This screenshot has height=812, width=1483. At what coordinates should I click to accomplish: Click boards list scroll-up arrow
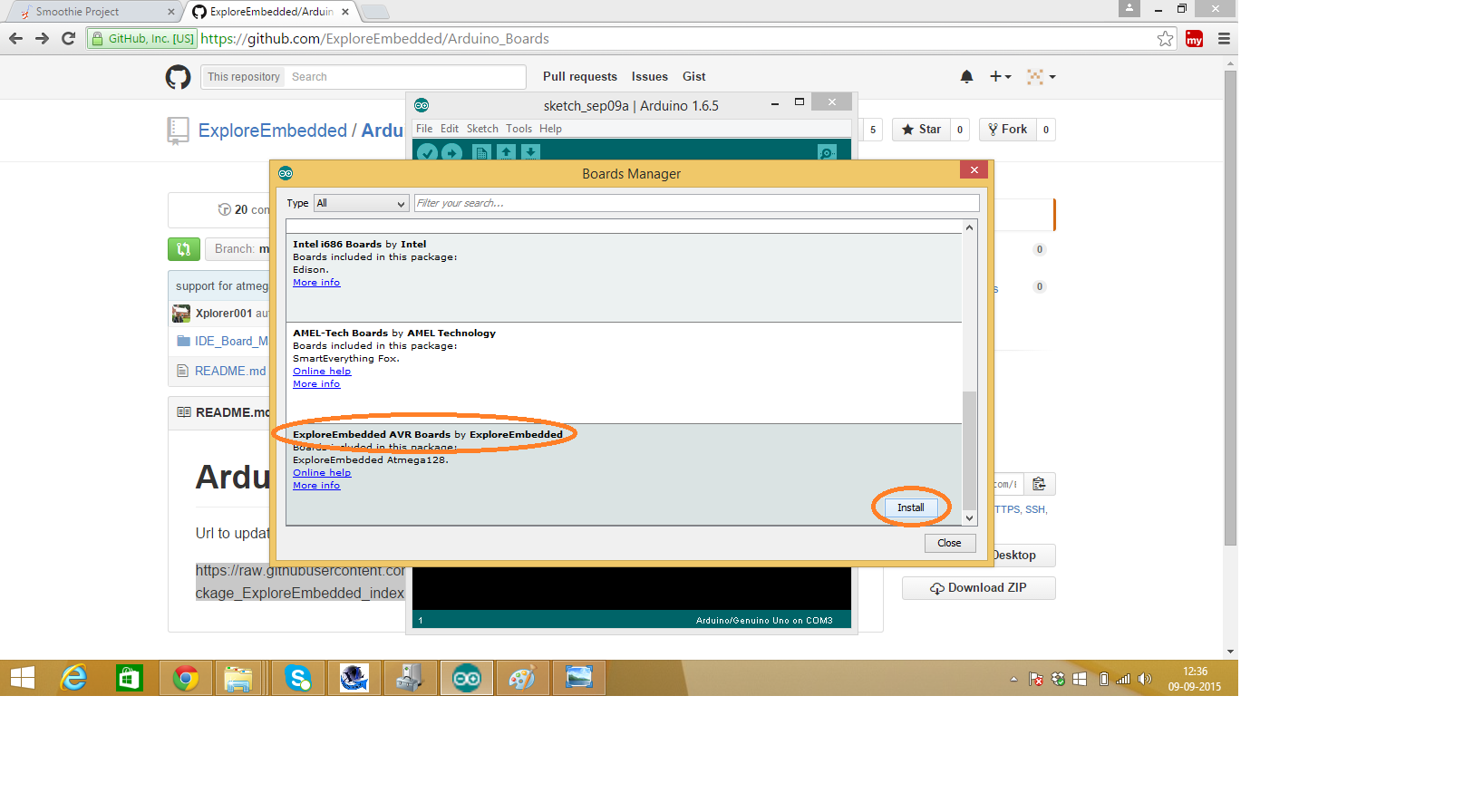click(969, 227)
